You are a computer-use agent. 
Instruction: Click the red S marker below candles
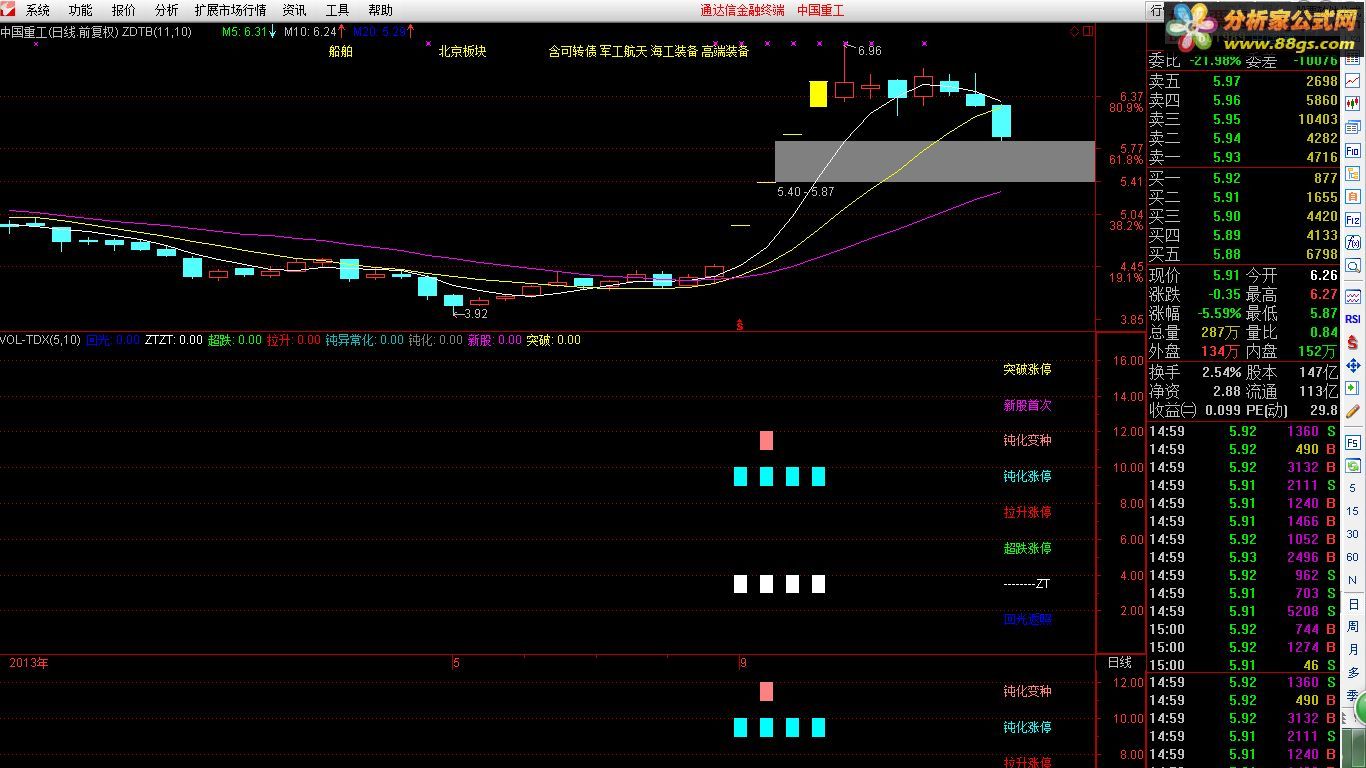[740, 325]
